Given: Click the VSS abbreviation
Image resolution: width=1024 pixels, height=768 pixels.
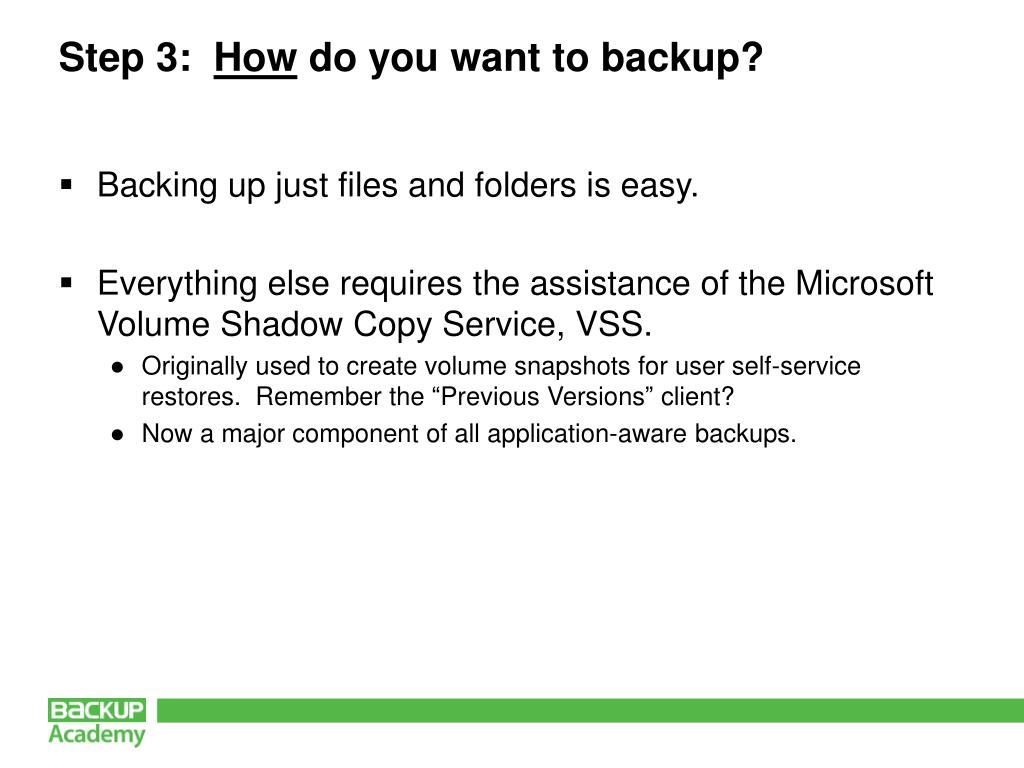Looking at the screenshot, I should 613,325.
